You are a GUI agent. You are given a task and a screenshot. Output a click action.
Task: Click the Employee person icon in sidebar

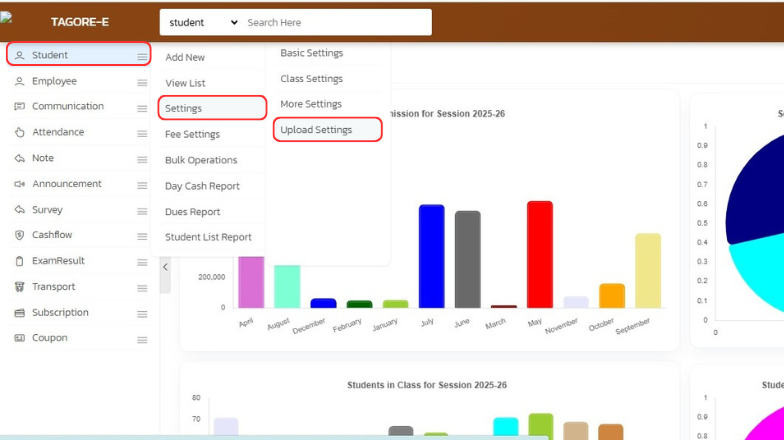[x=19, y=81]
